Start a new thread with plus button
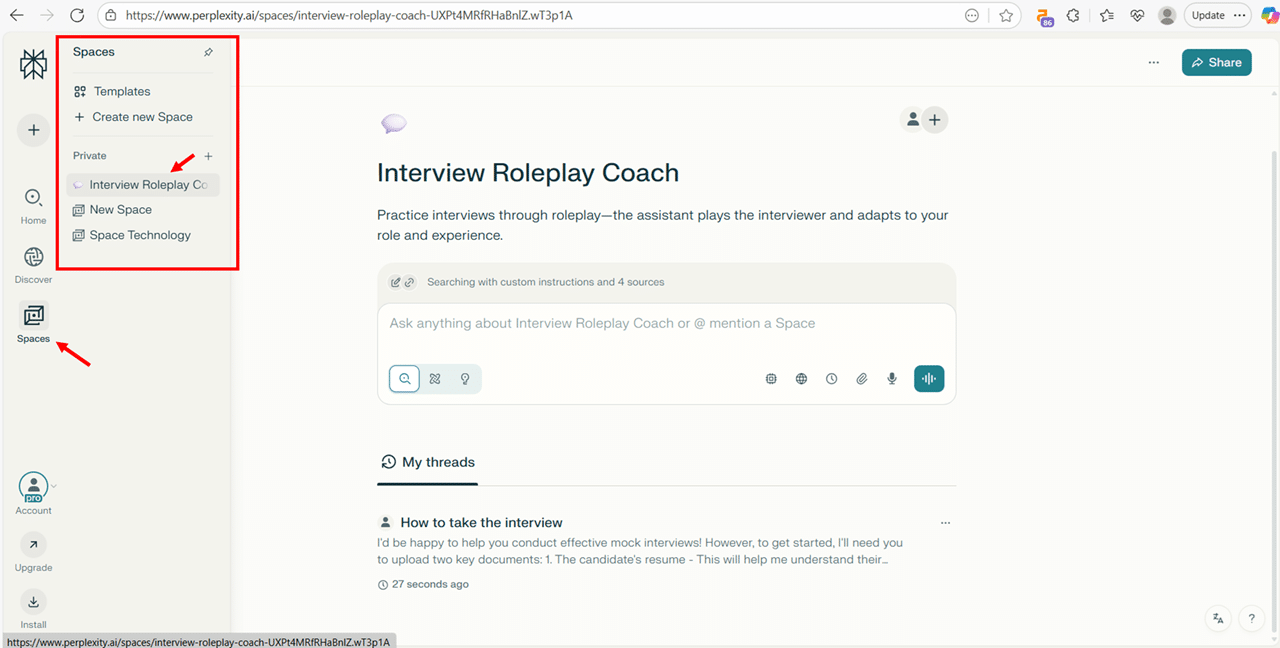 click(x=33, y=130)
